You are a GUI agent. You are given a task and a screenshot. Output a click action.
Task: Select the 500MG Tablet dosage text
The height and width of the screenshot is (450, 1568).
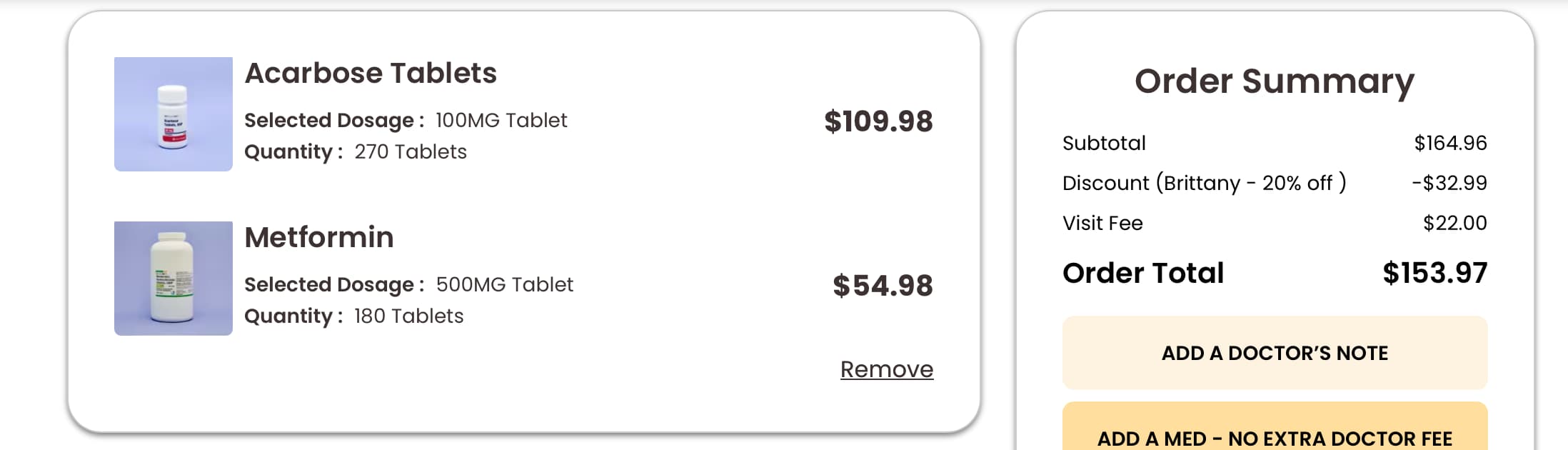click(504, 284)
